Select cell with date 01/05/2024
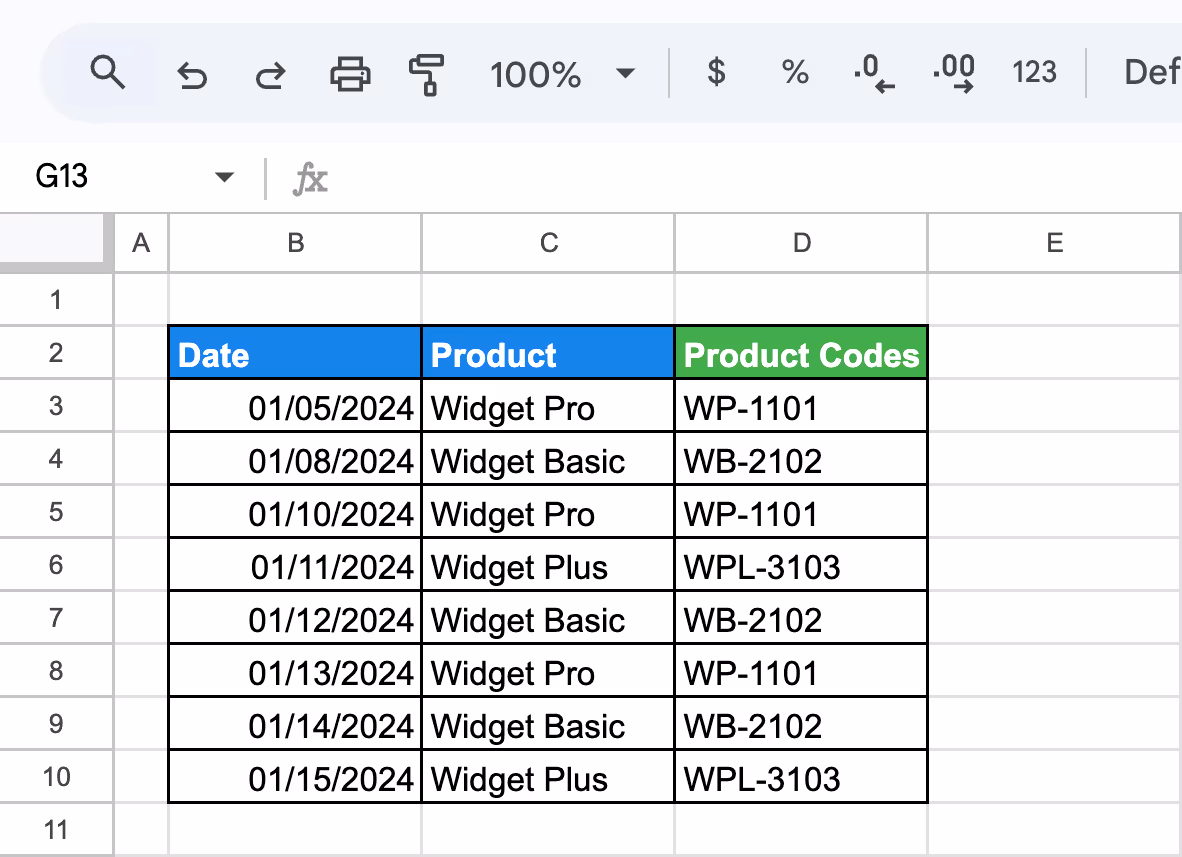This screenshot has width=1182, height=857. (x=295, y=406)
